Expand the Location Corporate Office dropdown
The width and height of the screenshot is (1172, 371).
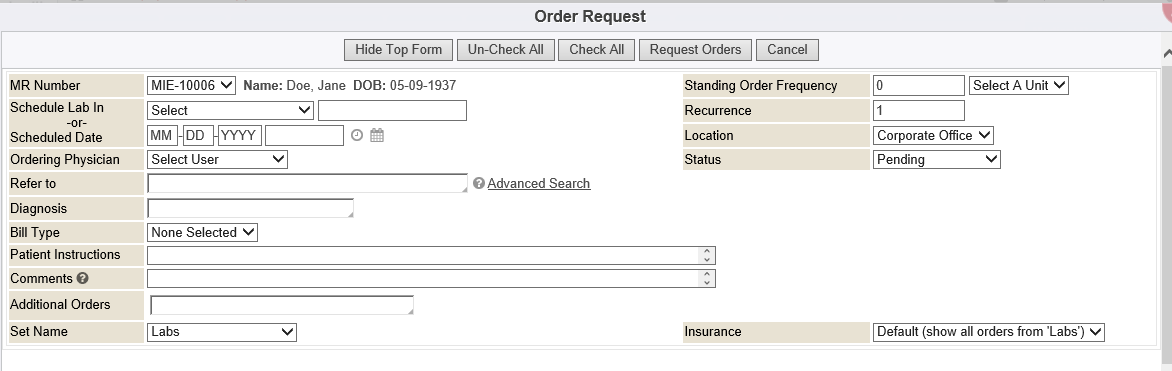tap(934, 135)
